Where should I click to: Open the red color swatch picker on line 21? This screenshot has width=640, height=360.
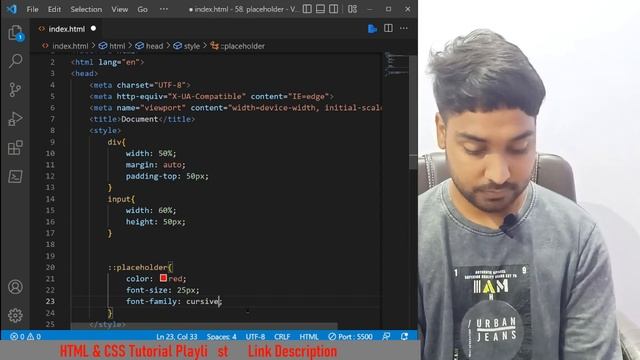[x=163, y=278]
